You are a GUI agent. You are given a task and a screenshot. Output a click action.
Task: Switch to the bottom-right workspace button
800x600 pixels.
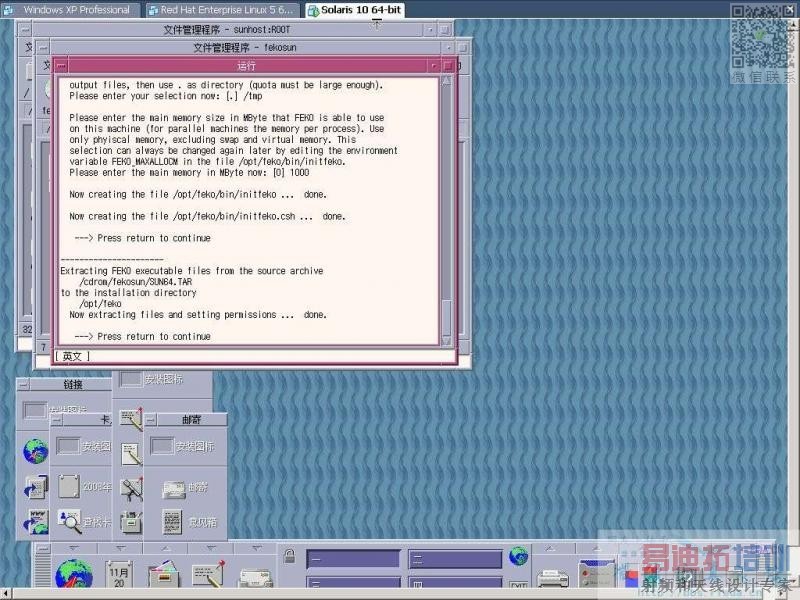point(455,583)
